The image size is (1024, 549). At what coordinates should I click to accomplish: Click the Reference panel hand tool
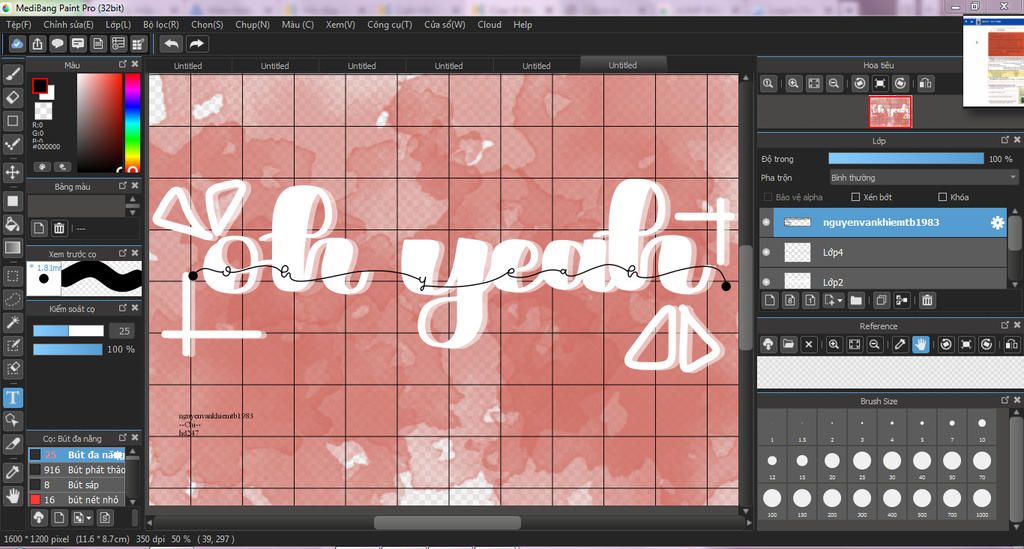pyautogui.click(x=920, y=344)
